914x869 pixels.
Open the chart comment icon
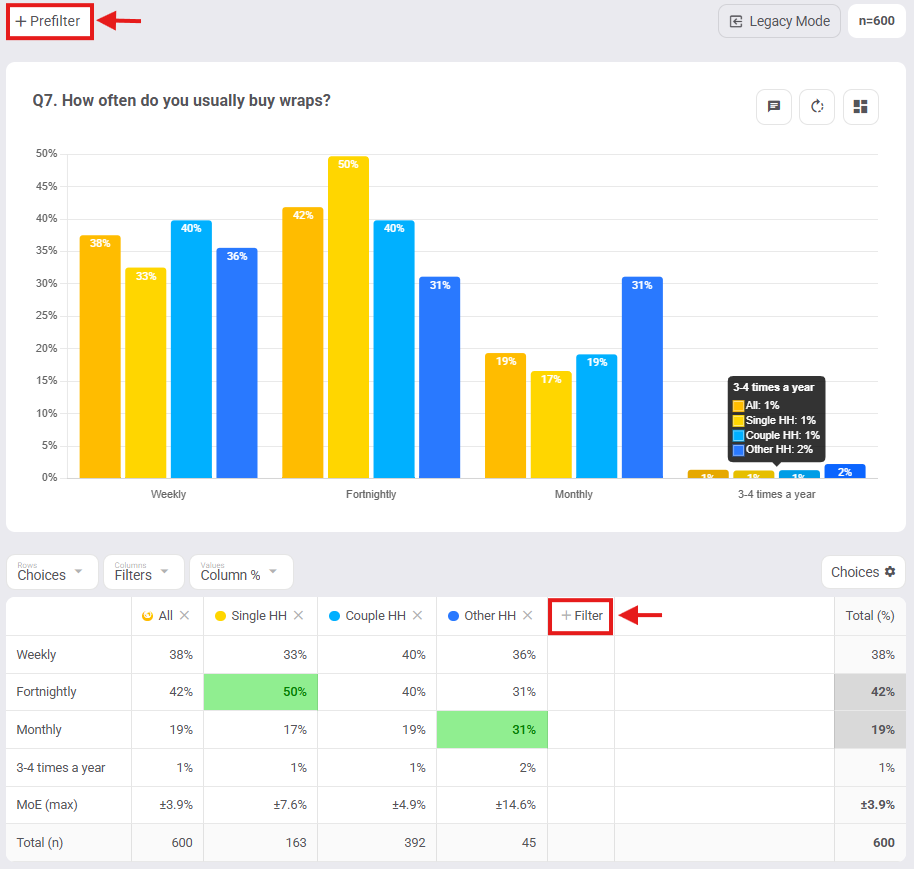point(774,107)
